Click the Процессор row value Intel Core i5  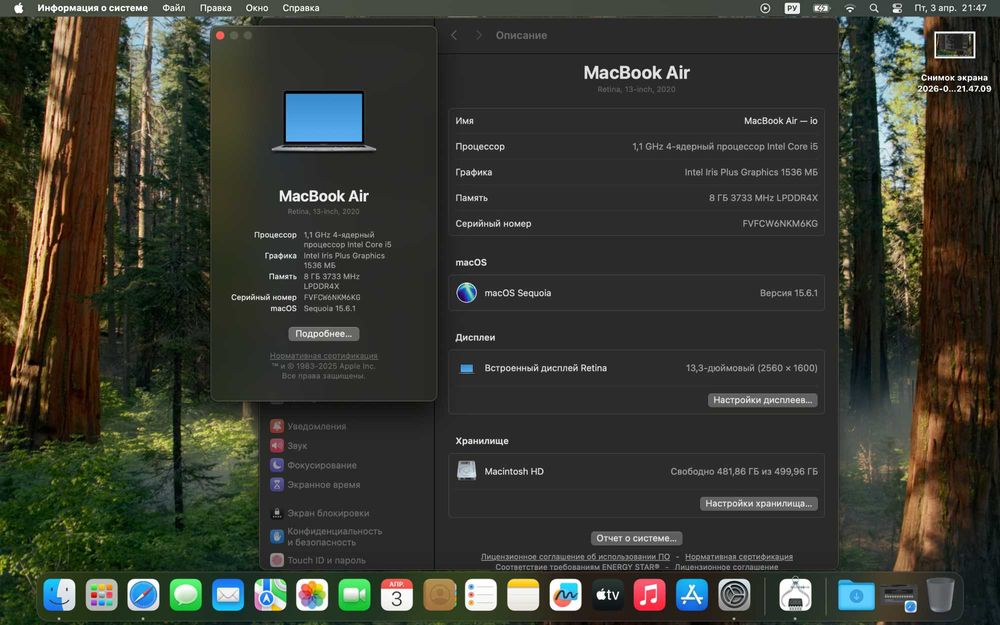pos(725,146)
